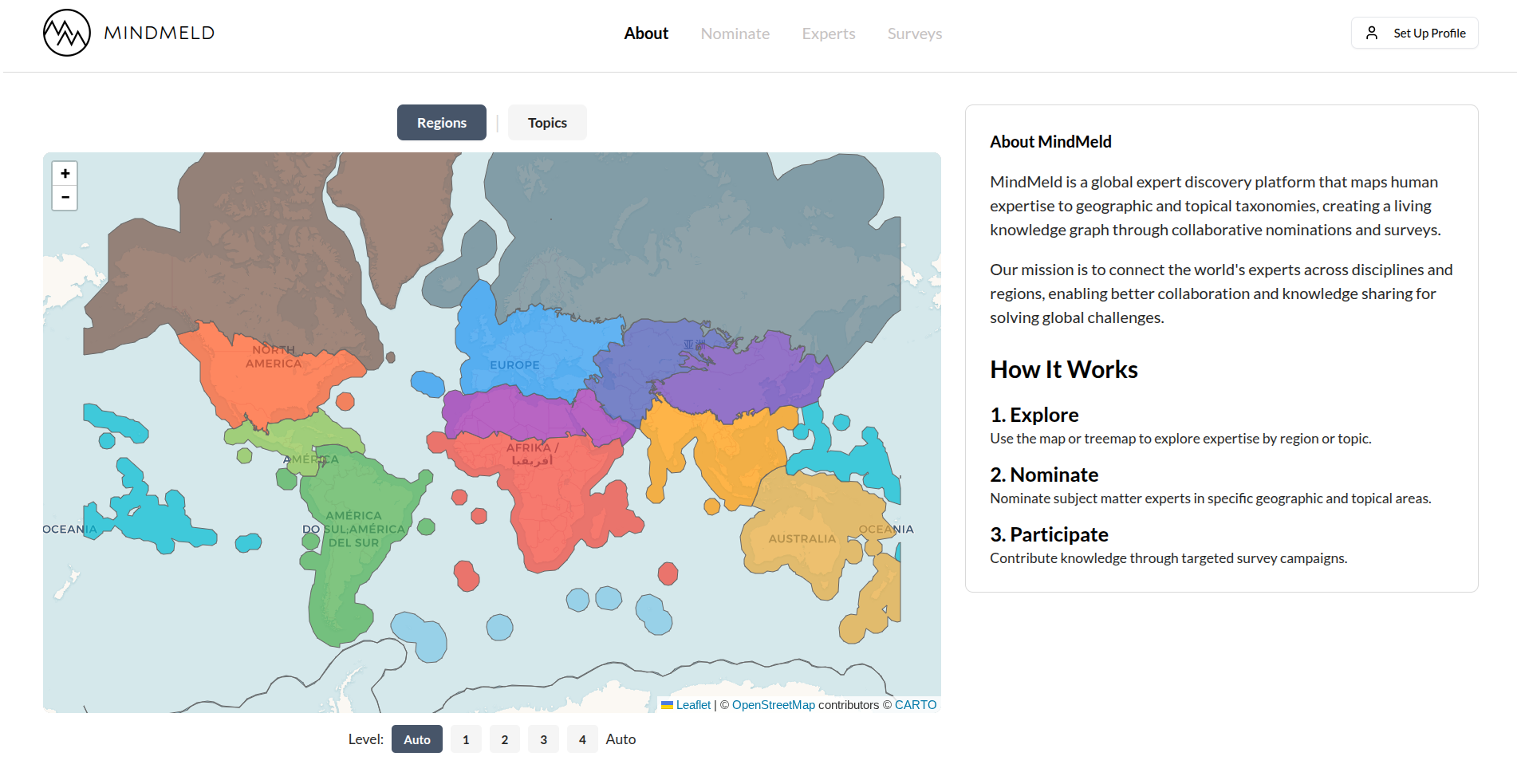Open the Nominate page

coord(735,33)
